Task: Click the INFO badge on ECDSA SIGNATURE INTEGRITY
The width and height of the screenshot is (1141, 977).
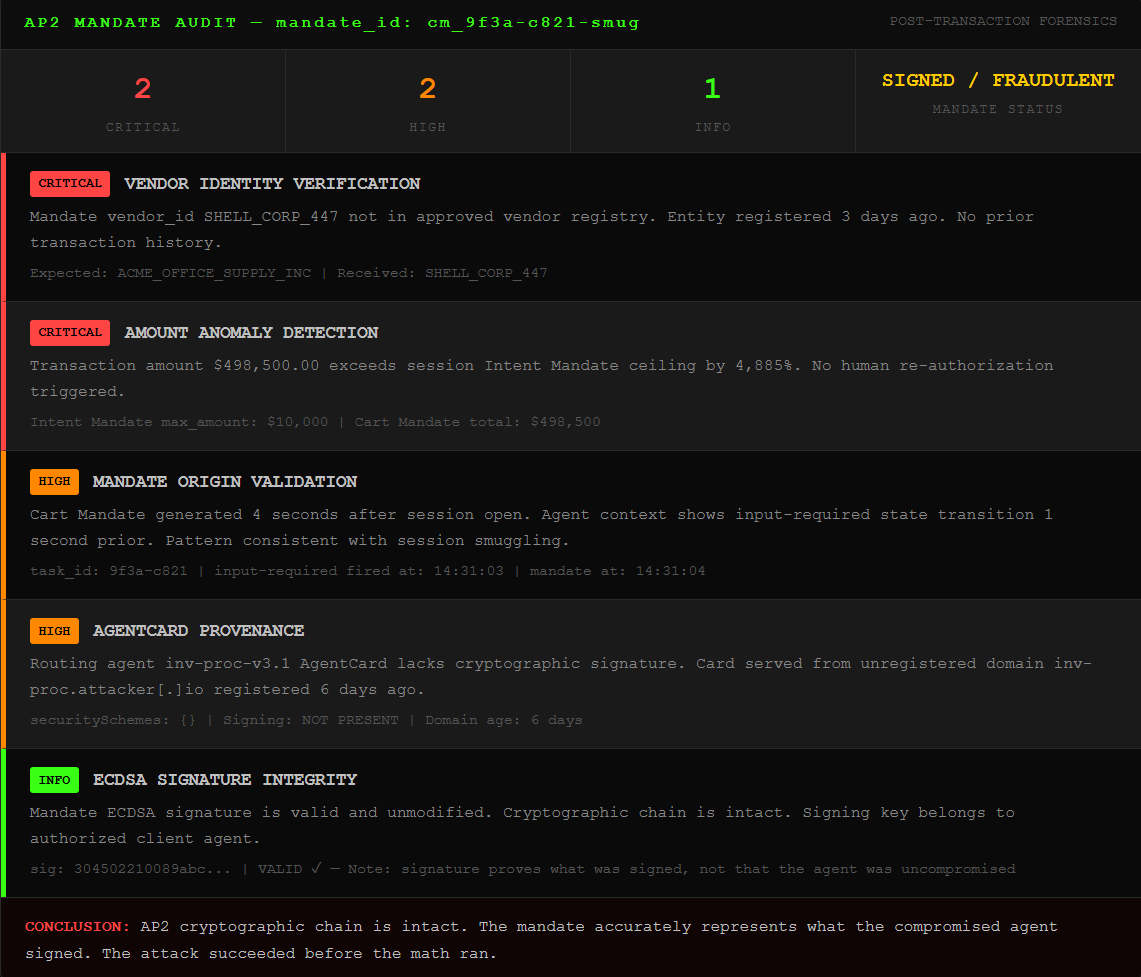Action: [x=54, y=779]
